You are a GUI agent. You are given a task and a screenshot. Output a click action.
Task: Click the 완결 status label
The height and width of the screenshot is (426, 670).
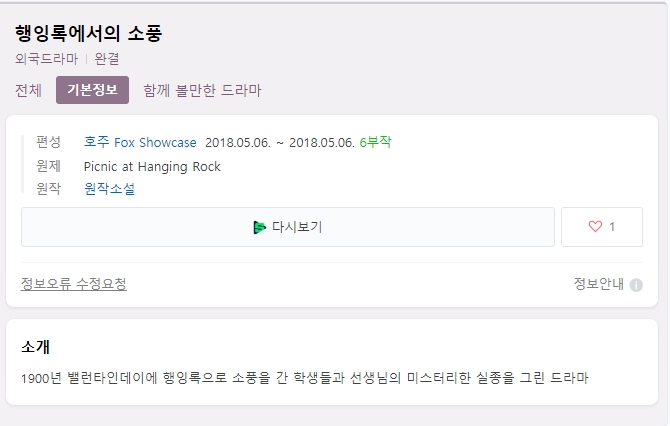click(x=106, y=59)
